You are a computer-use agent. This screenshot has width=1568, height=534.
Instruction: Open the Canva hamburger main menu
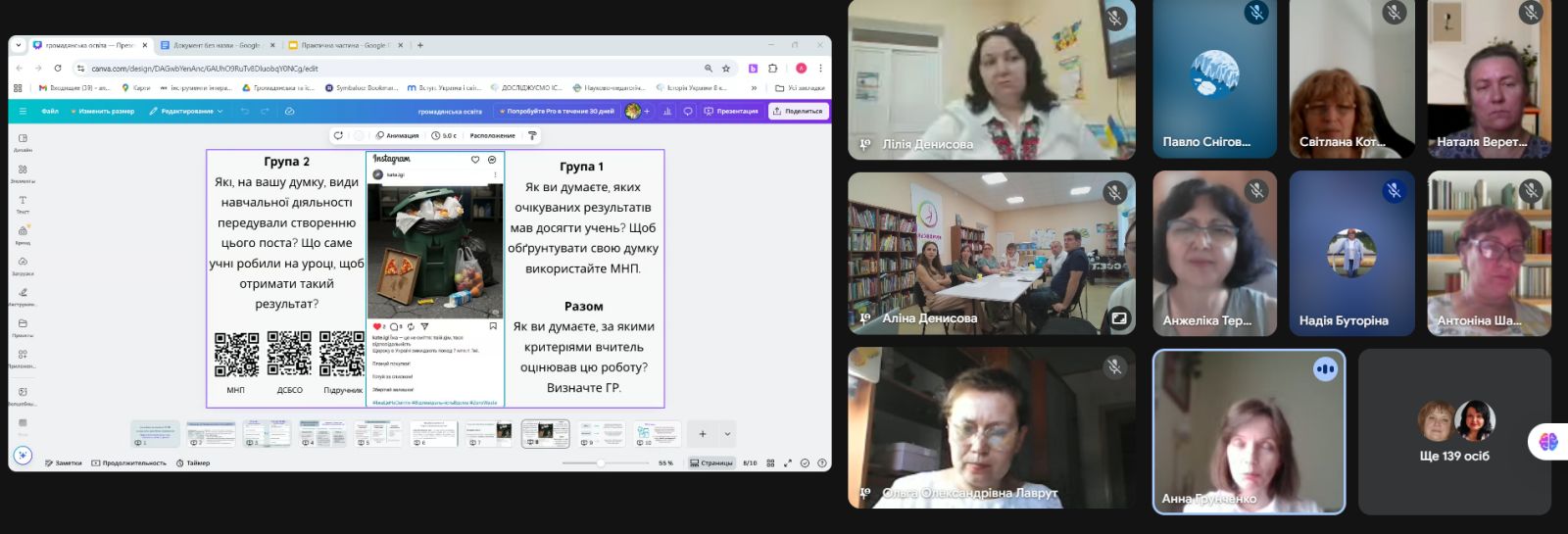(23, 111)
